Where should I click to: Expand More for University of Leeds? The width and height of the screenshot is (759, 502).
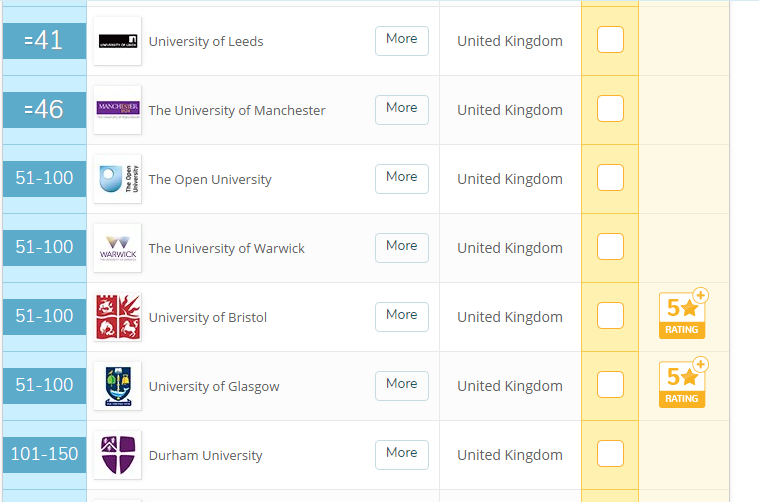pyautogui.click(x=401, y=39)
